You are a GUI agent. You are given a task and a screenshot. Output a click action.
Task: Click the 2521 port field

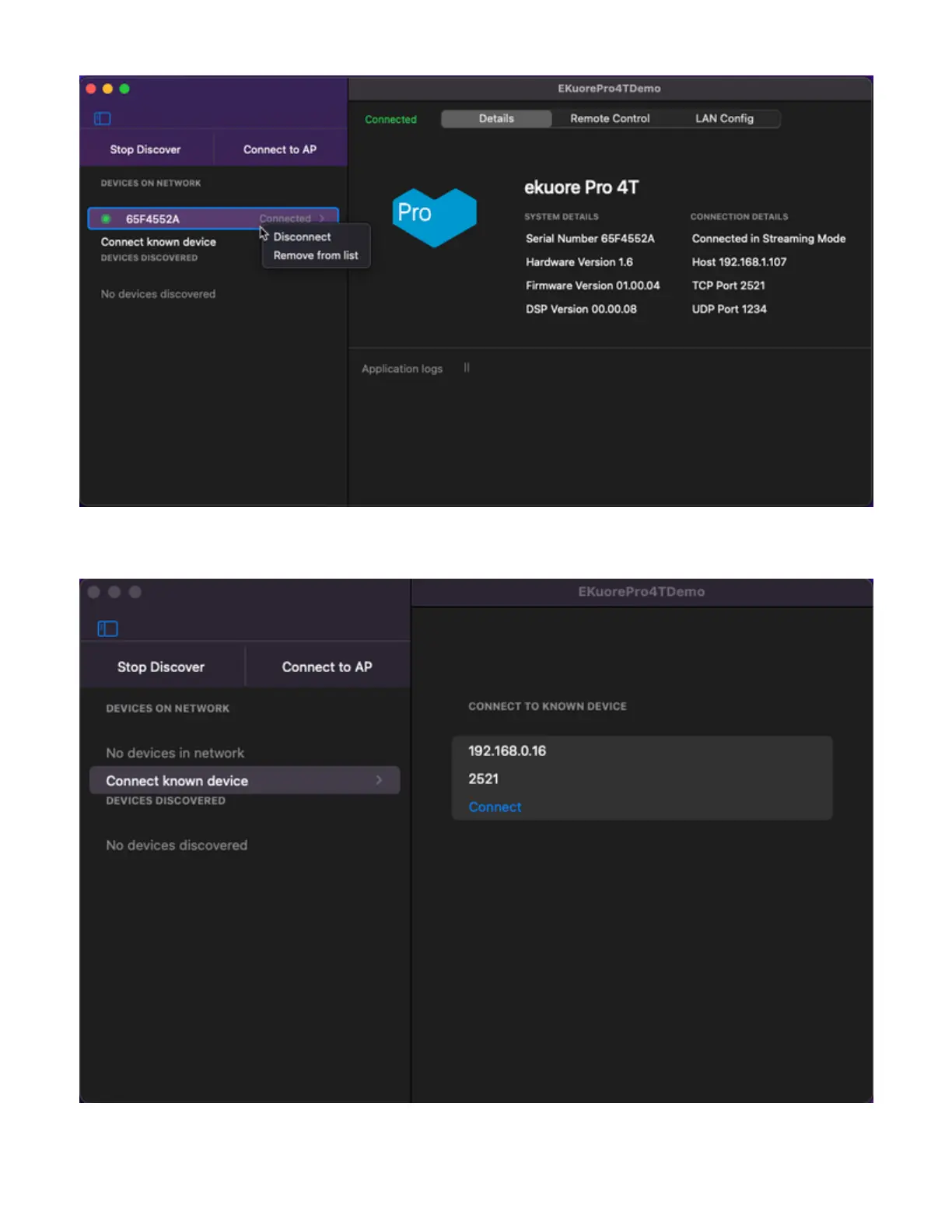484,779
